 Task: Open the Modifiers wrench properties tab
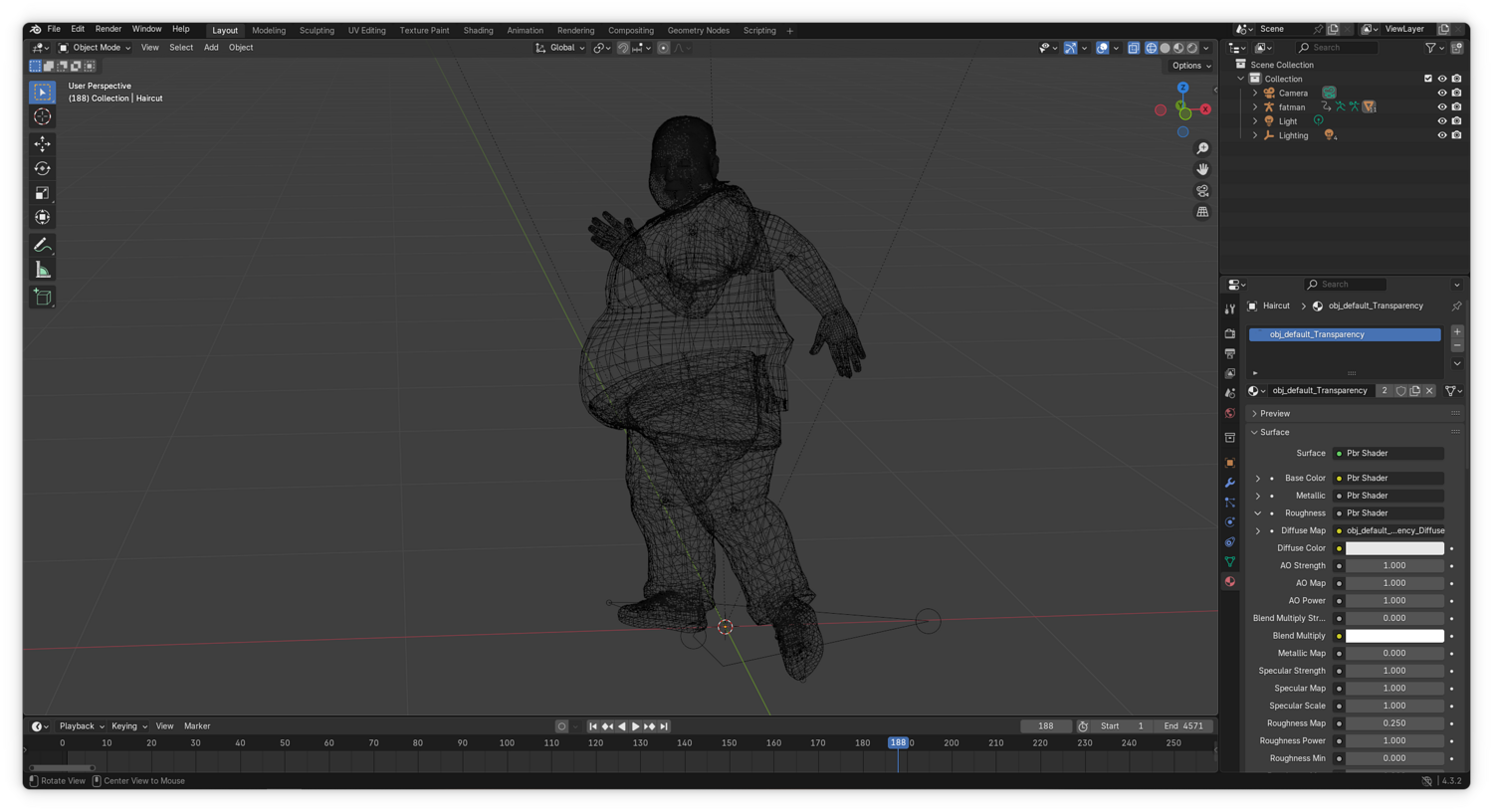coord(1230,483)
